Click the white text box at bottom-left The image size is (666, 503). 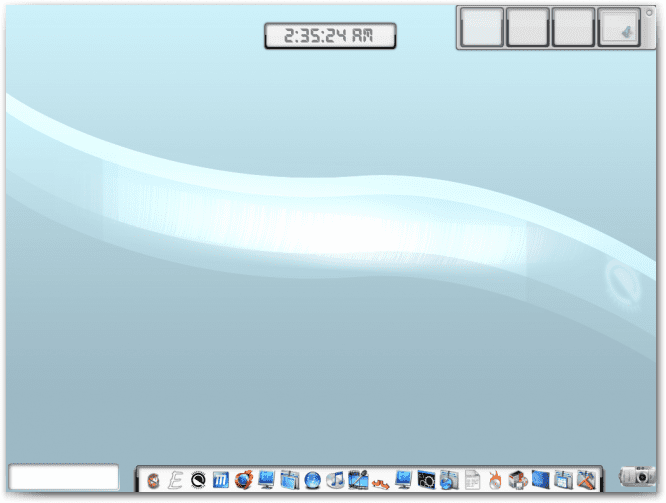tap(64, 477)
